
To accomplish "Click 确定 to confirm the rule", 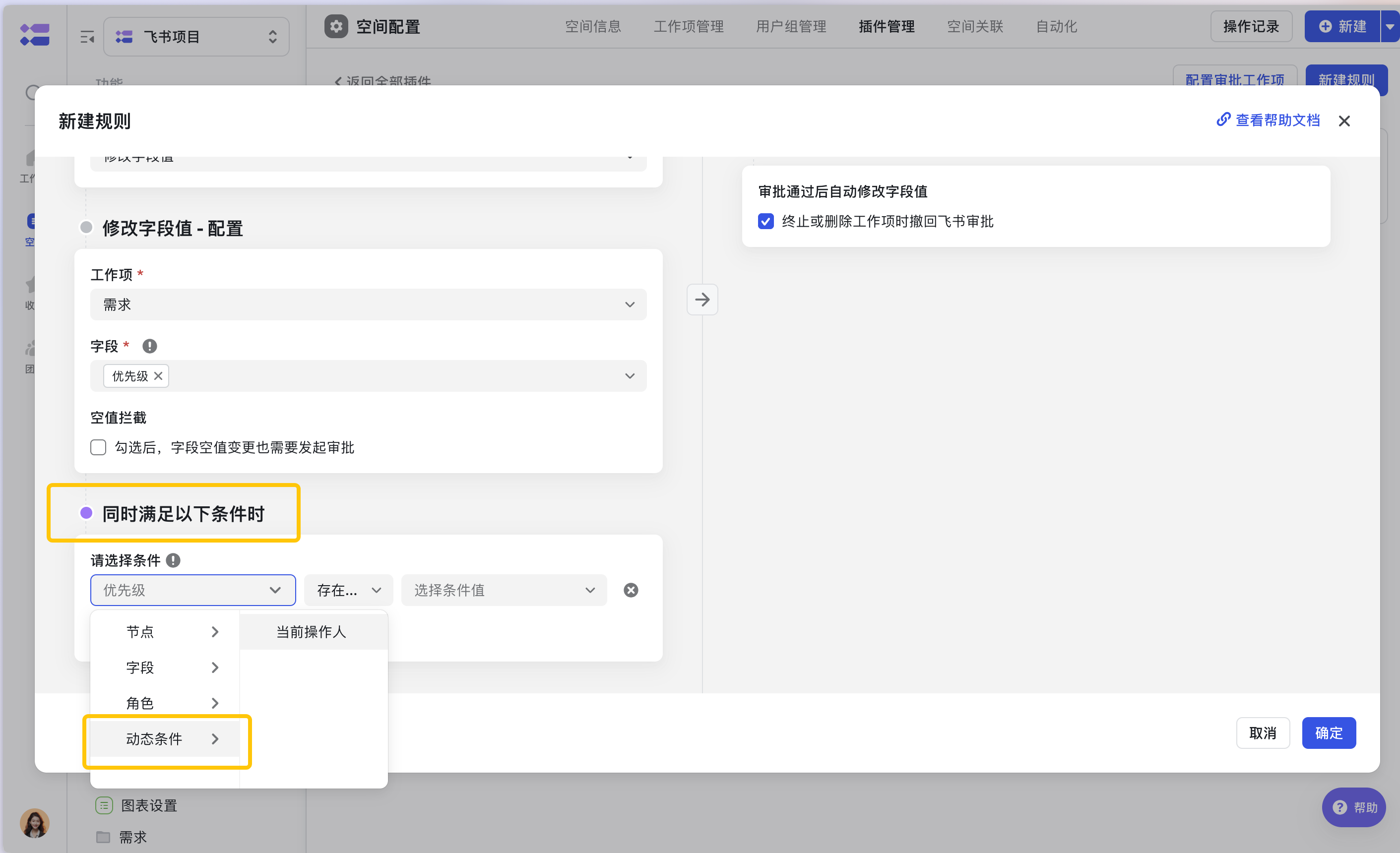I will click(1329, 732).
